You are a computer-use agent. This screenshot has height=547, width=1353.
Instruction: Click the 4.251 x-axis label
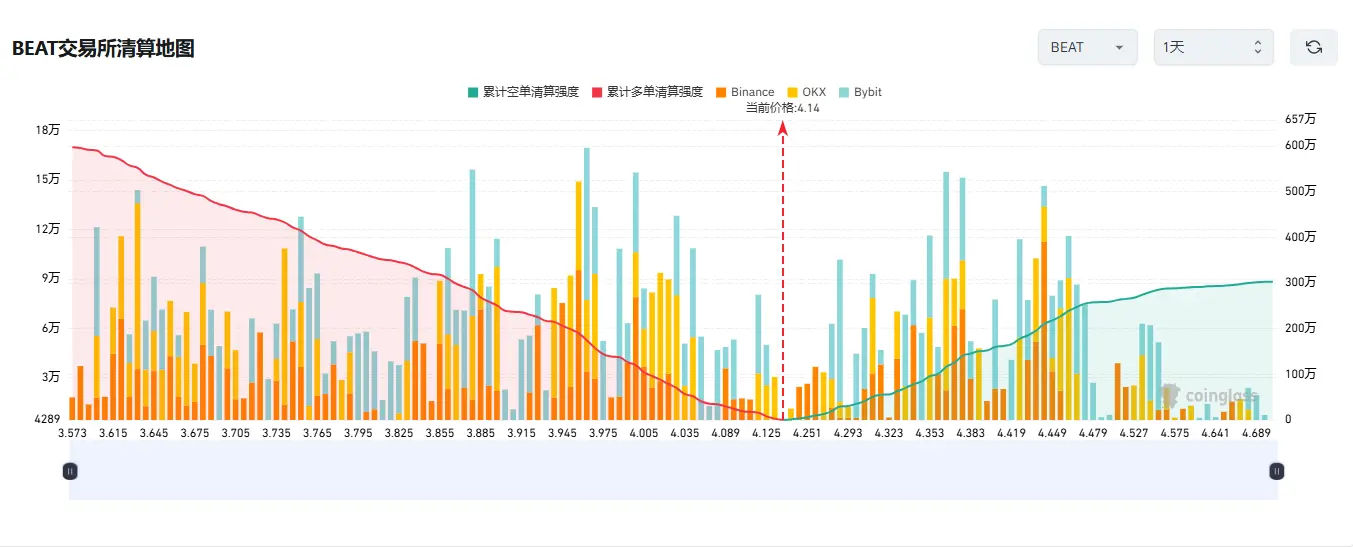807,433
